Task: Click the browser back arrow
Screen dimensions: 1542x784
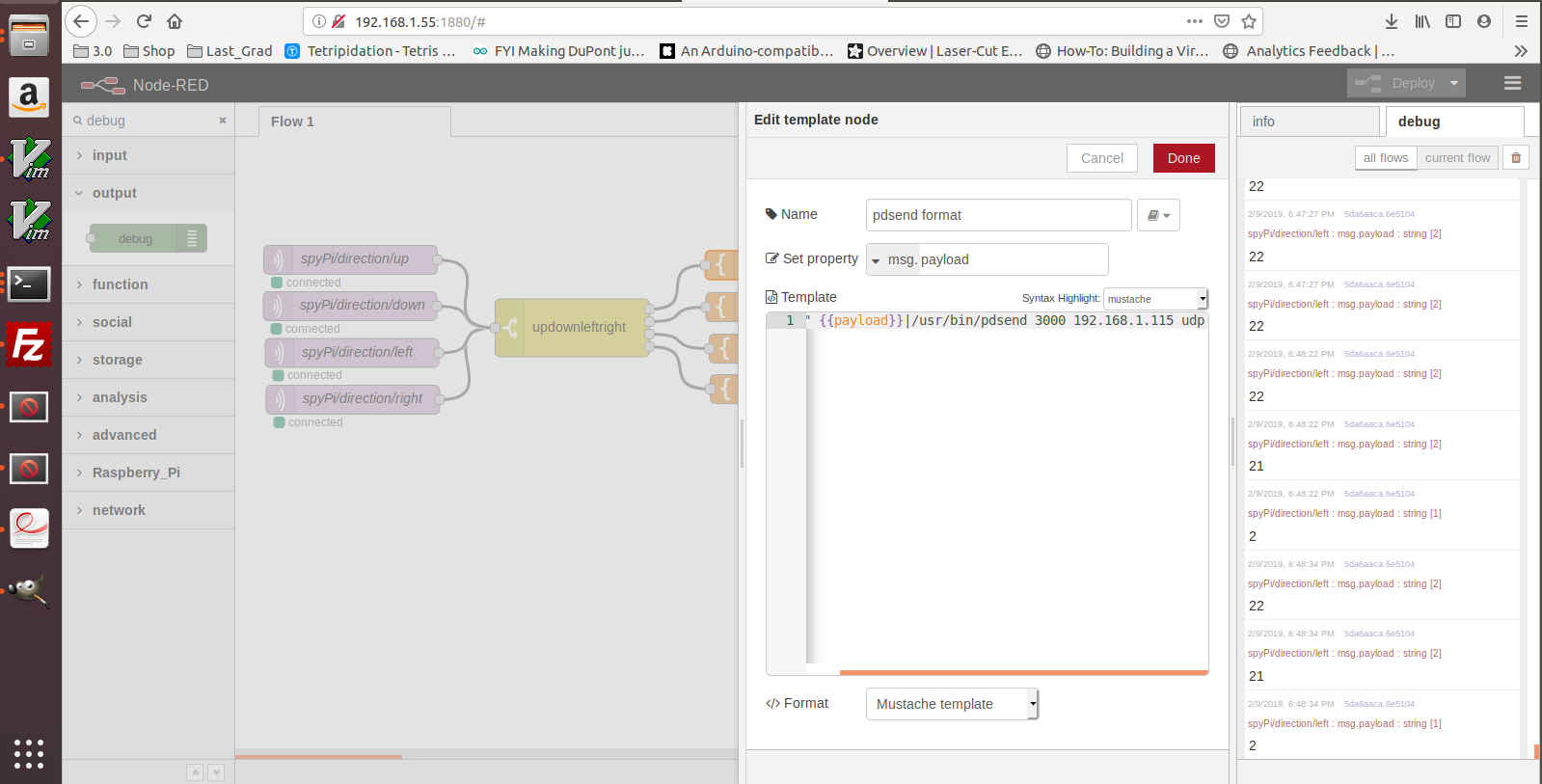Action: (81, 21)
